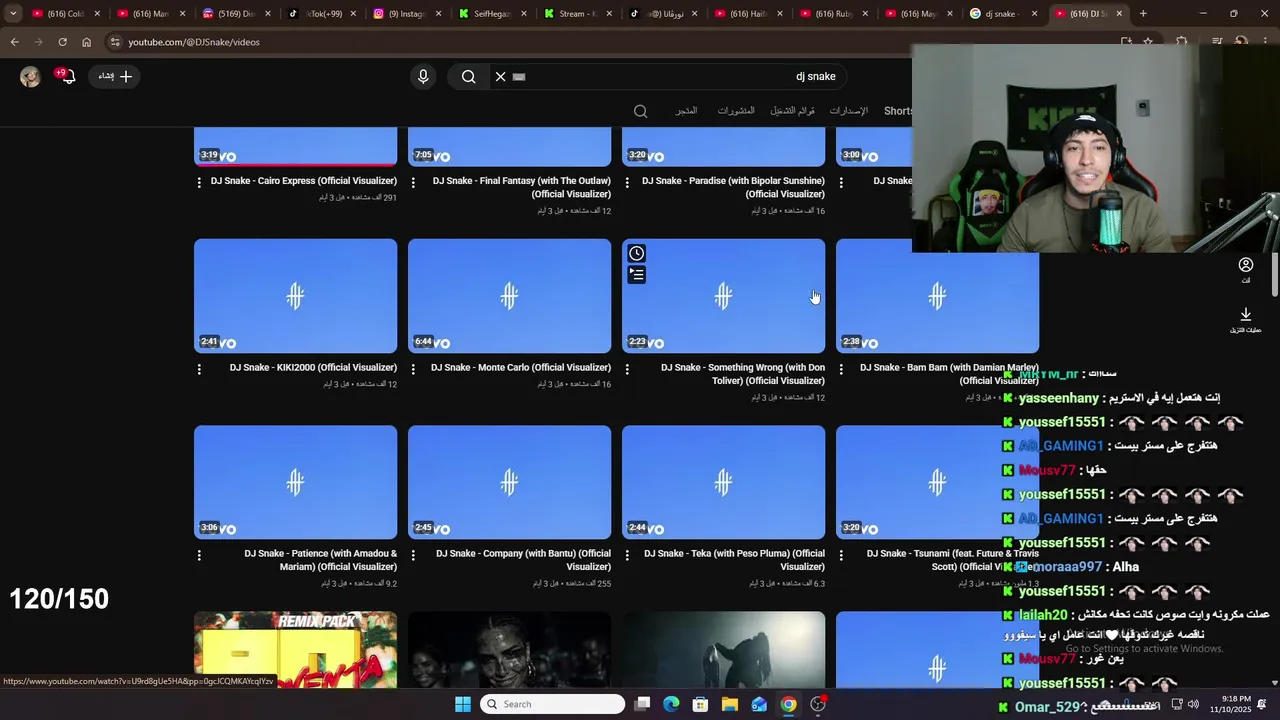
Task: Click the magnifier search icon beside the search box
Action: (x=468, y=76)
